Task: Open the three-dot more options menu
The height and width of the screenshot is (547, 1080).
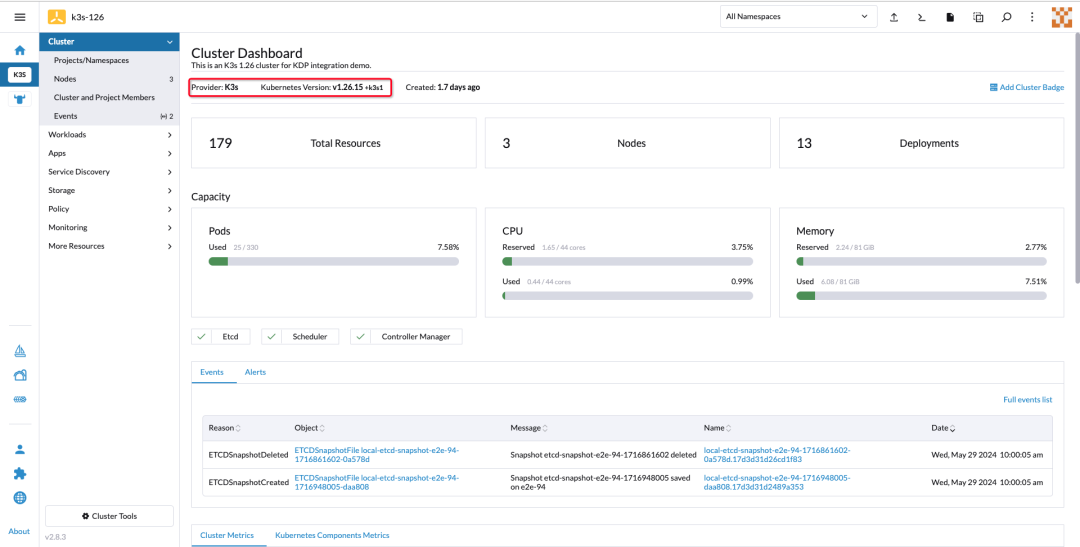Action: pos(1032,17)
